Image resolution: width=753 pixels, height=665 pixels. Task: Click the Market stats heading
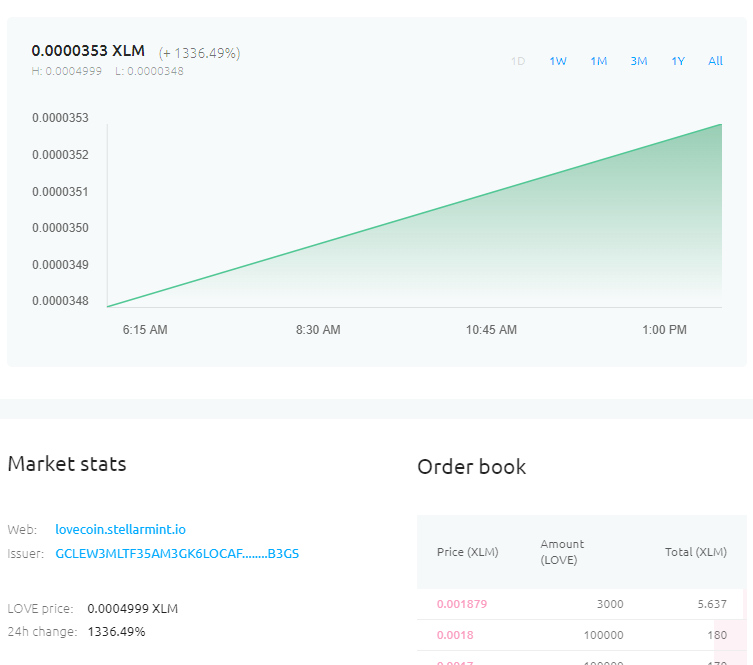click(x=67, y=464)
